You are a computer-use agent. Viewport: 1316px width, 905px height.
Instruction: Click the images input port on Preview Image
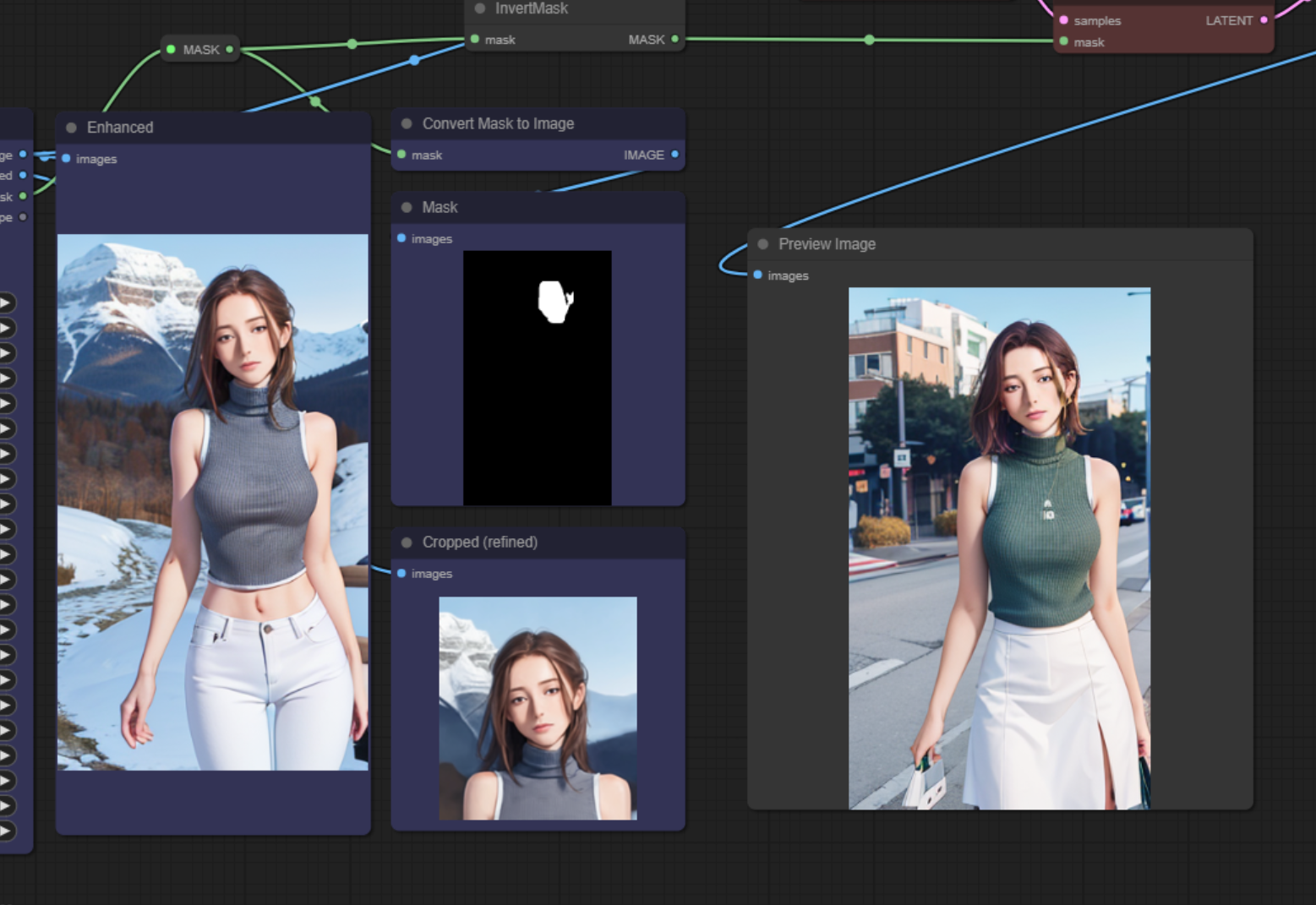[x=758, y=275]
